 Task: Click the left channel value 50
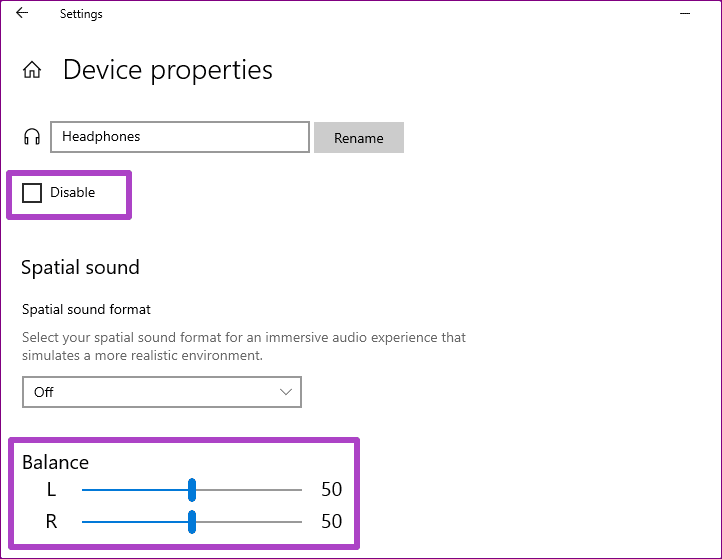coord(332,489)
